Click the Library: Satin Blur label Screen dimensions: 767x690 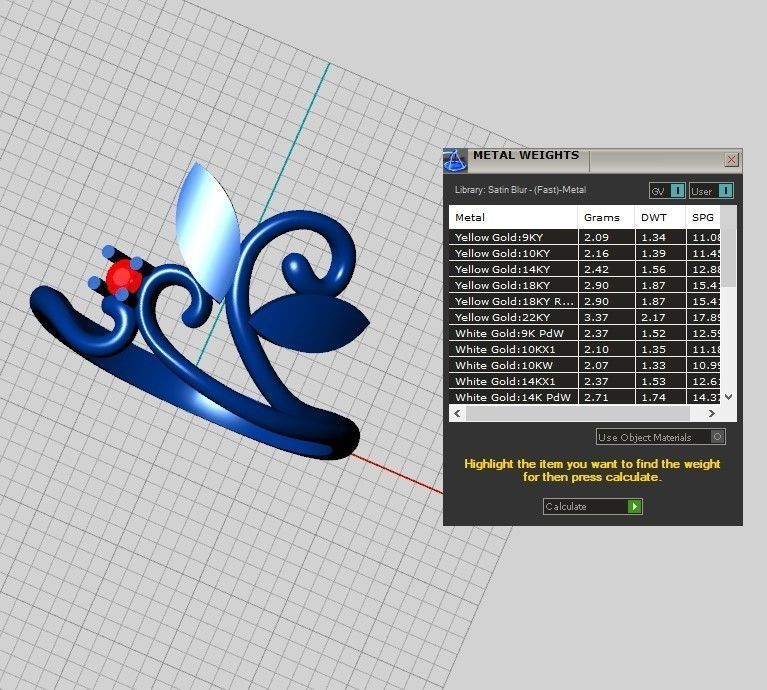pos(520,190)
